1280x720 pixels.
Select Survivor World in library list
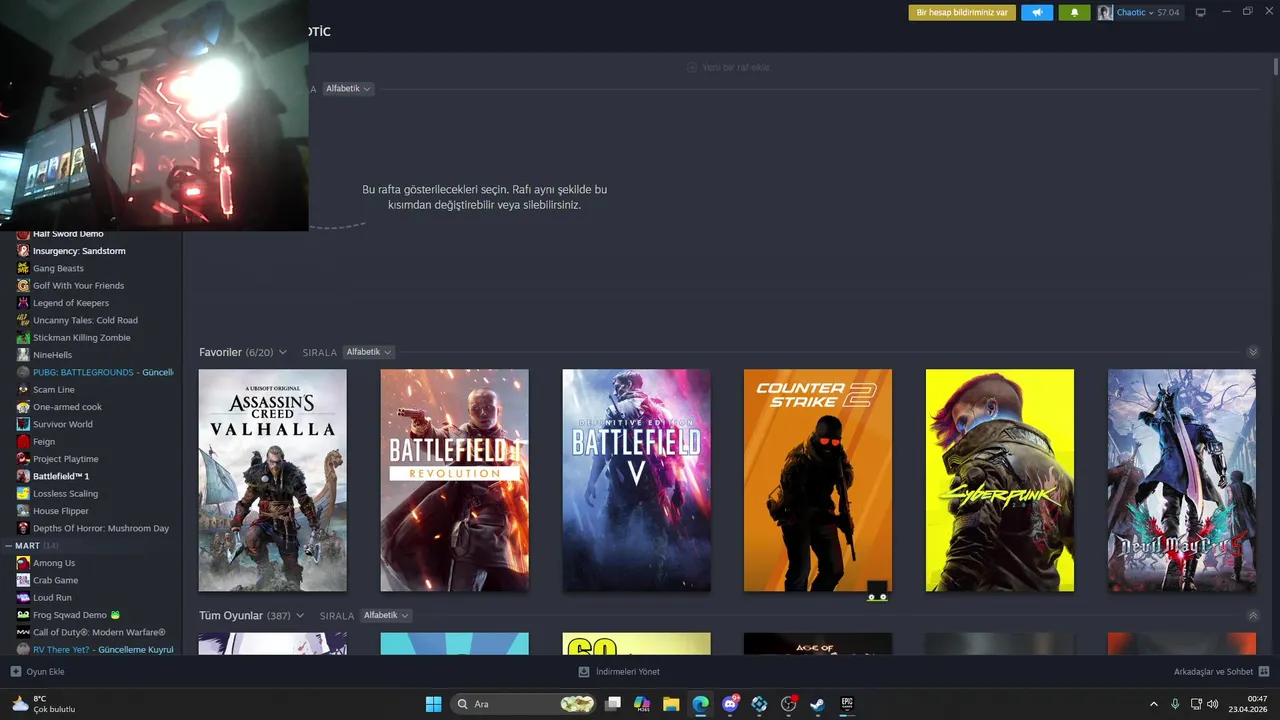[62, 424]
